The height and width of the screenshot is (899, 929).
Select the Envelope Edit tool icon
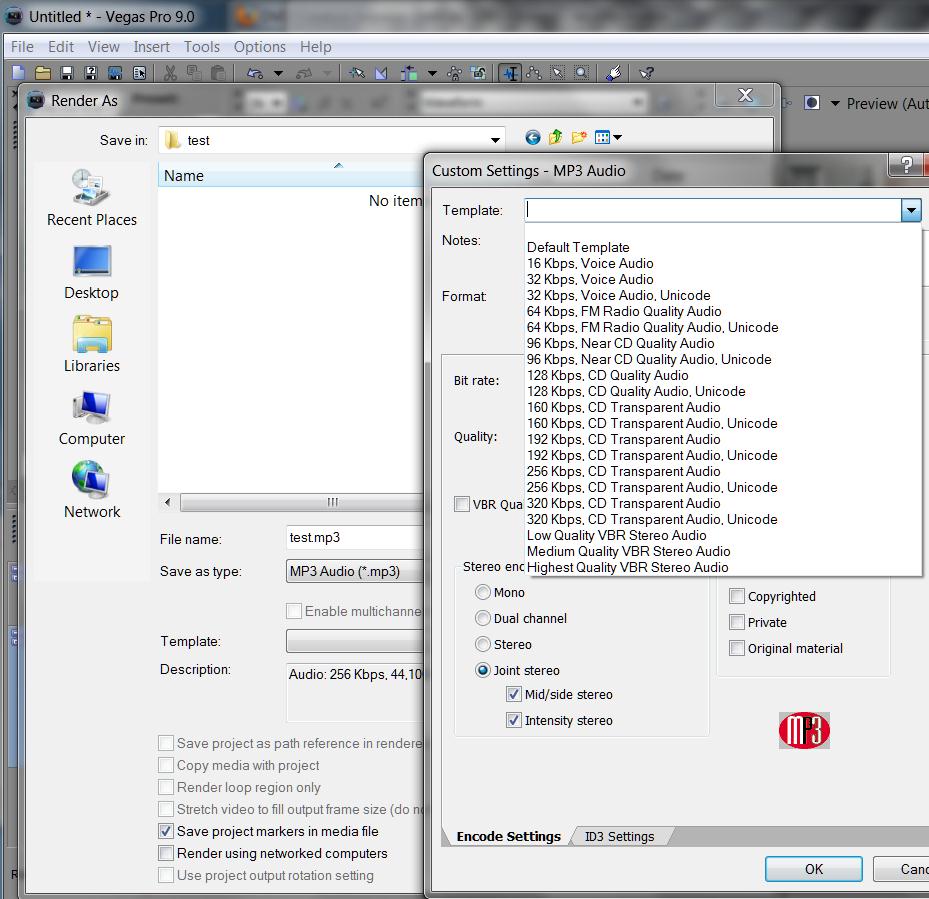(534, 73)
